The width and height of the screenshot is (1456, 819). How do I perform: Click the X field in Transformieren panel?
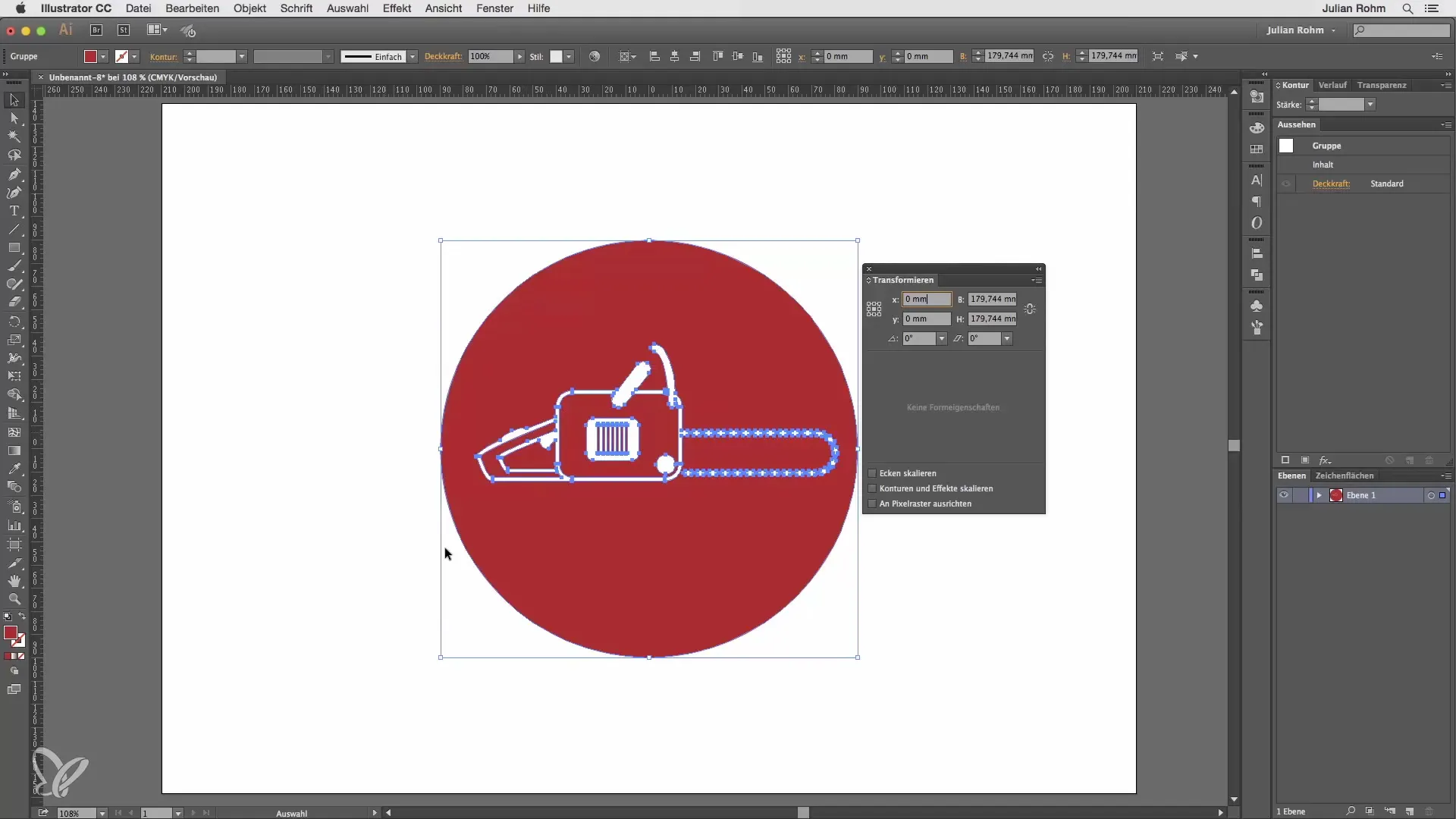(x=927, y=300)
